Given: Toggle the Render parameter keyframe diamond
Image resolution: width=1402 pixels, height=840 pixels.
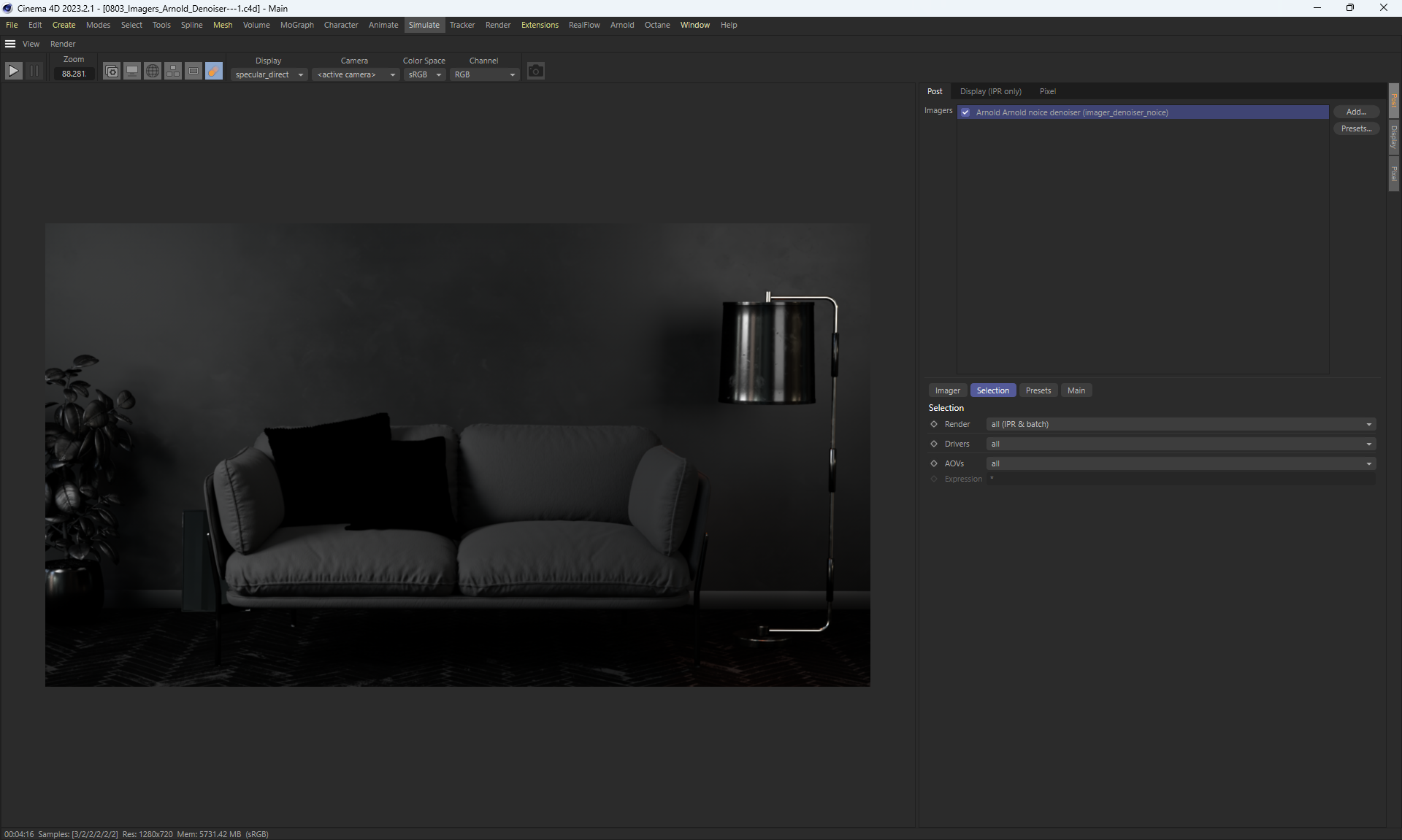Looking at the screenshot, I should [934, 424].
